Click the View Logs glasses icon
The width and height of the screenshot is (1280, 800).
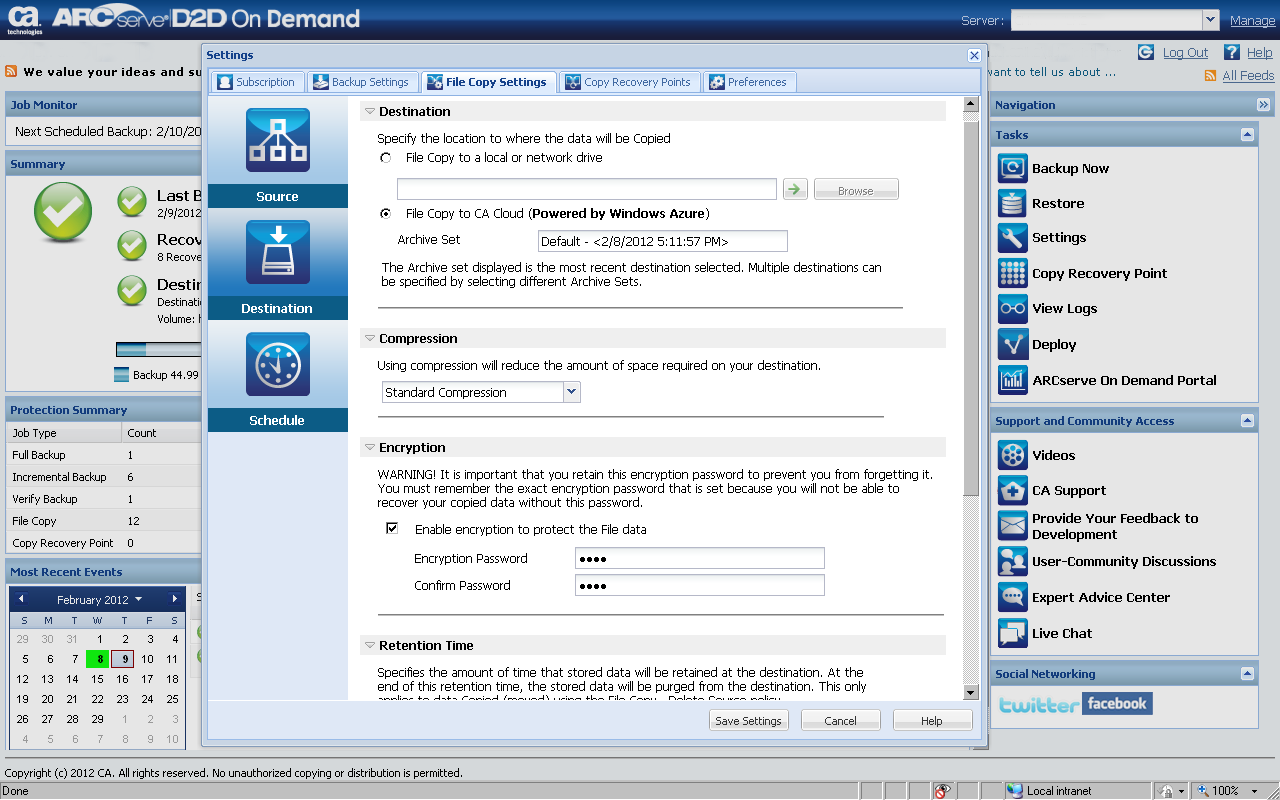1013,309
